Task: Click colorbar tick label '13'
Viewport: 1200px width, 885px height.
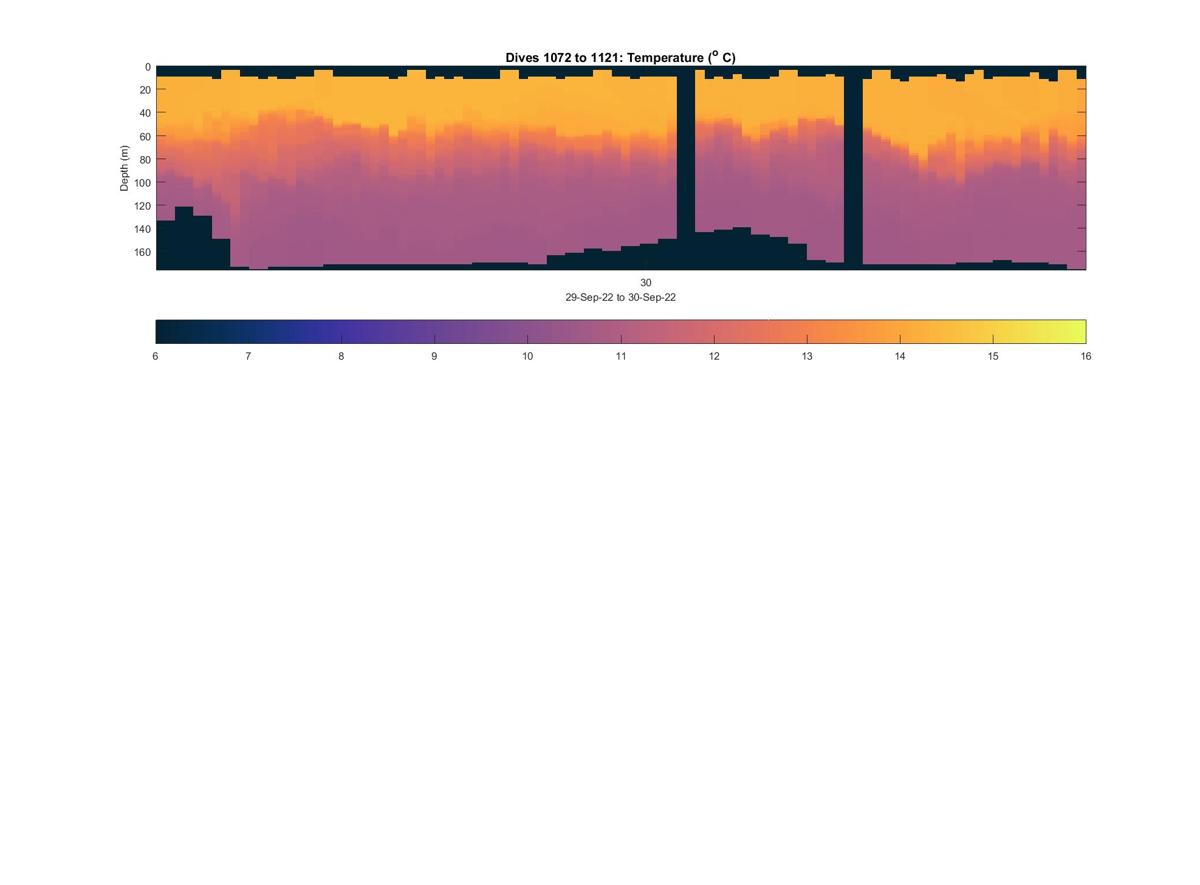Action: [x=807, y=356]
